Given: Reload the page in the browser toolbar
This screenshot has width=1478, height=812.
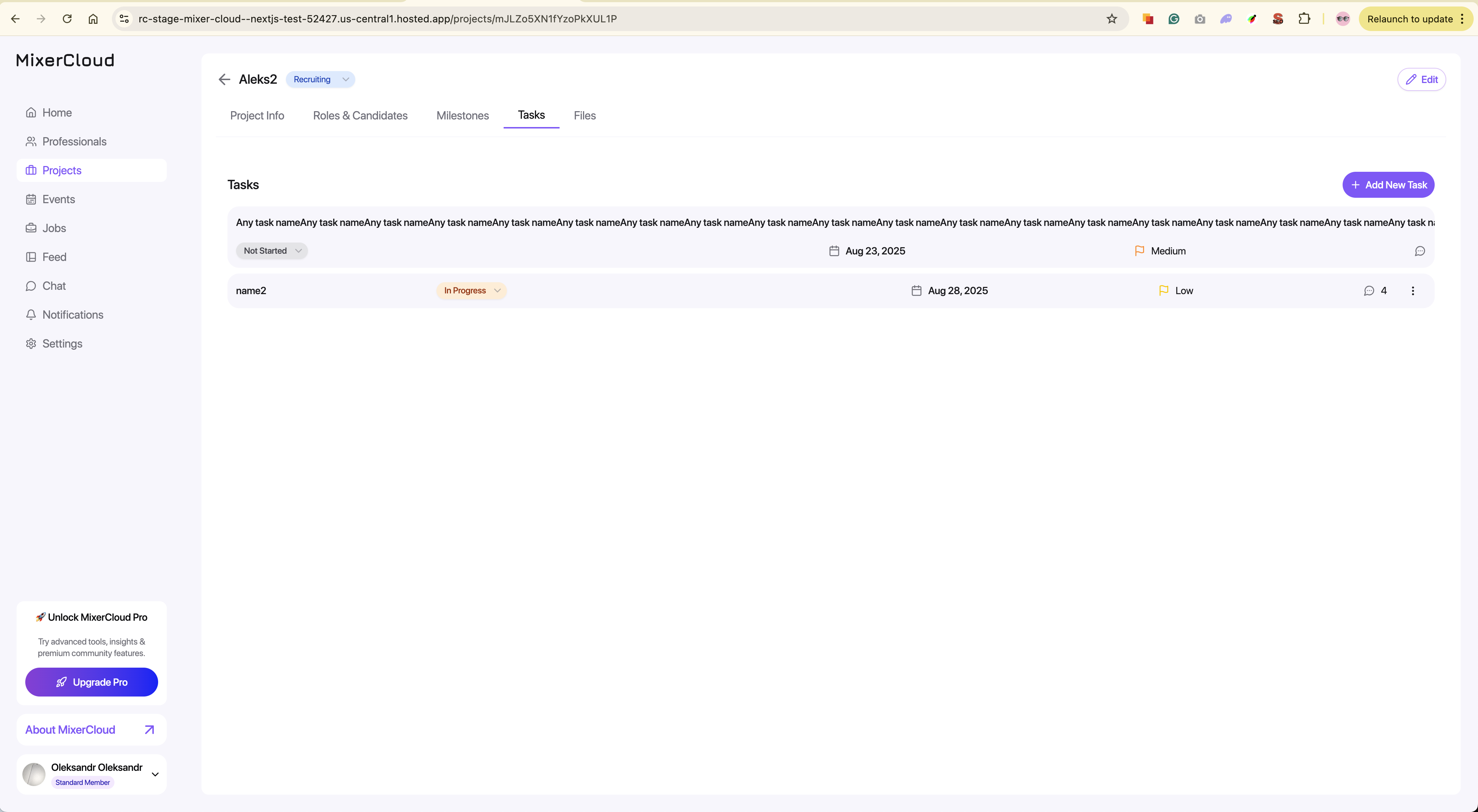Looking at the screenshot, I should 67,19.
